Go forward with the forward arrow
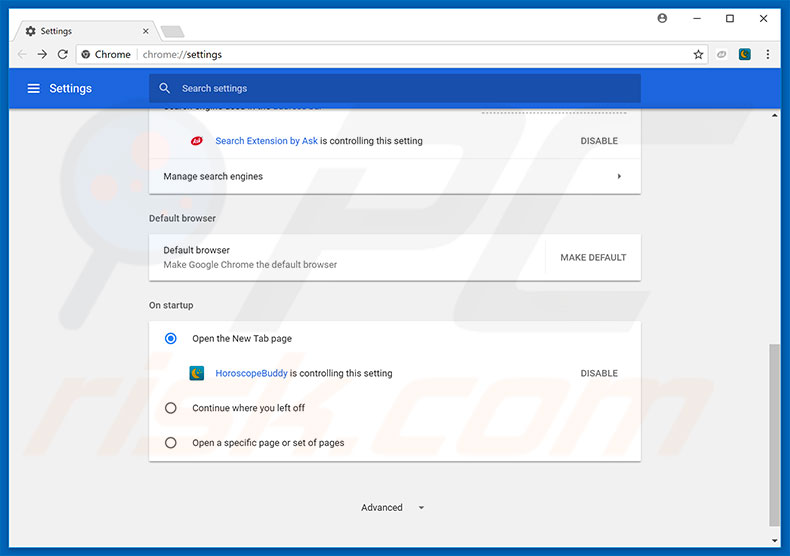 42,54
